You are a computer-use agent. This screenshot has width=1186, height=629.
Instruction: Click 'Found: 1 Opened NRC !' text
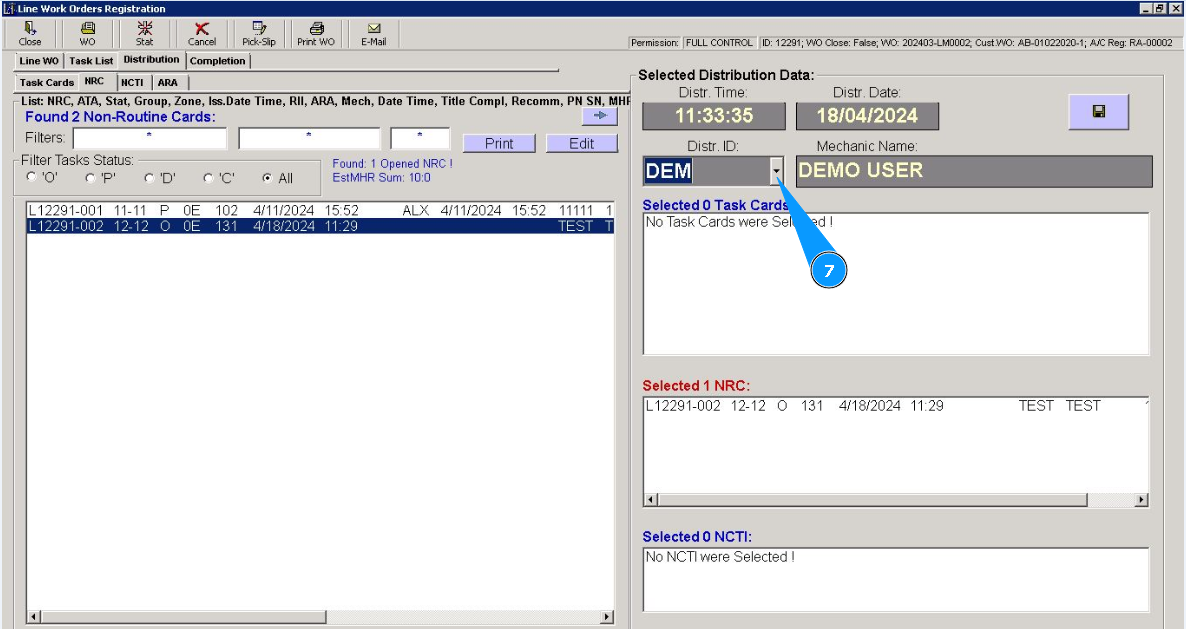click(x=393, y=163)
